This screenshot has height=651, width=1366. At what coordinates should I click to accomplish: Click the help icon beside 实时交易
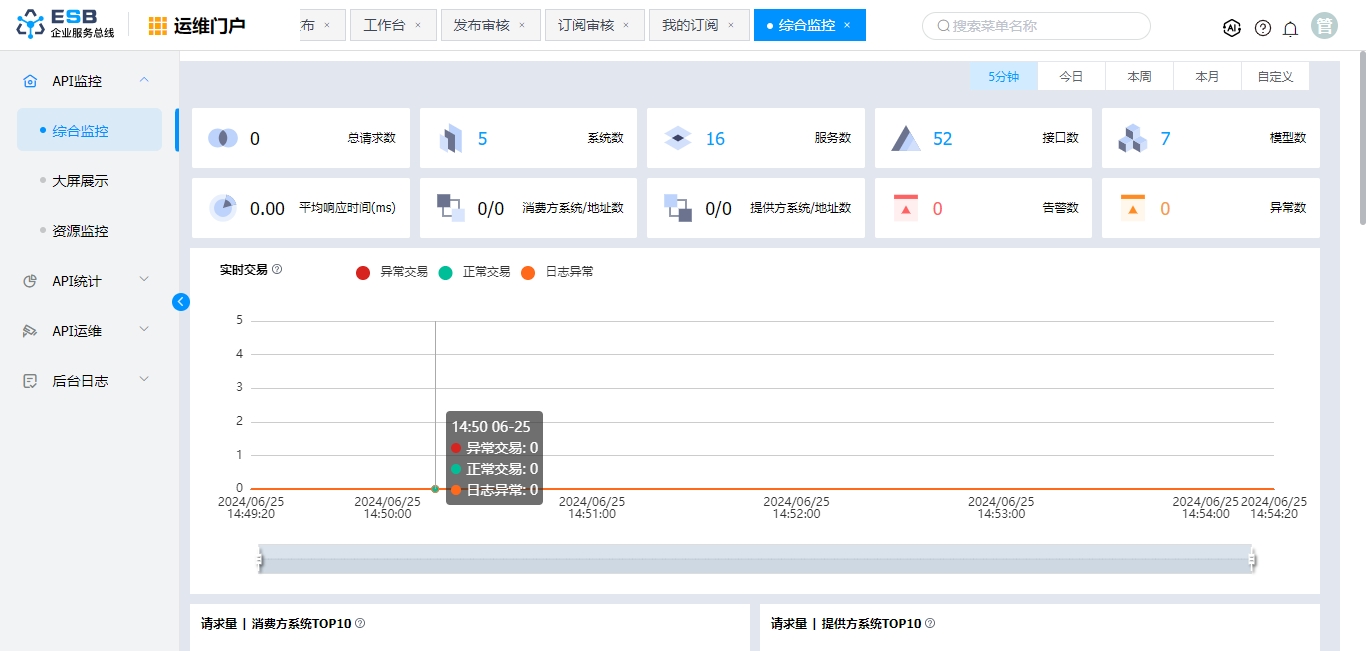277,270
